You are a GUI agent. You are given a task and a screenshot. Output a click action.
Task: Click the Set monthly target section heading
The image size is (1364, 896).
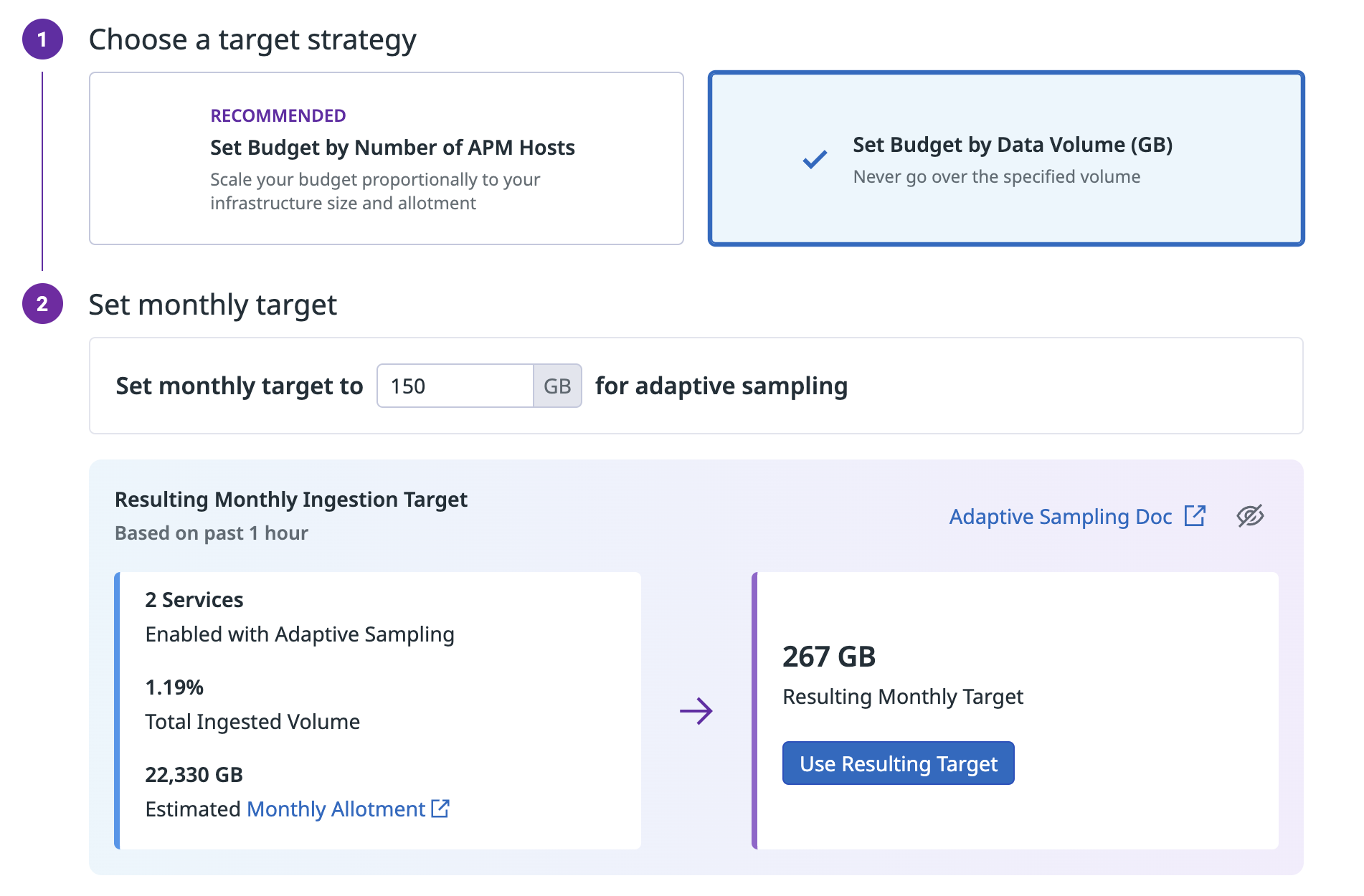(212, 305)
